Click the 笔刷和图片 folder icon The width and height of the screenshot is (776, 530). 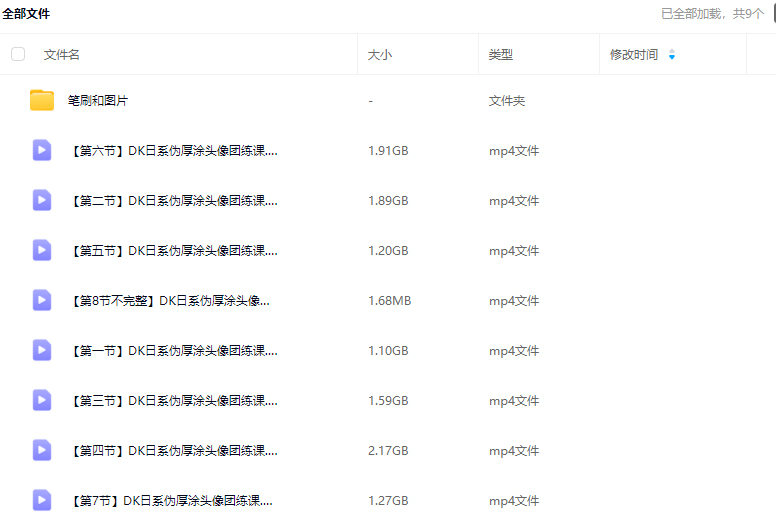(x=42, y=100)
